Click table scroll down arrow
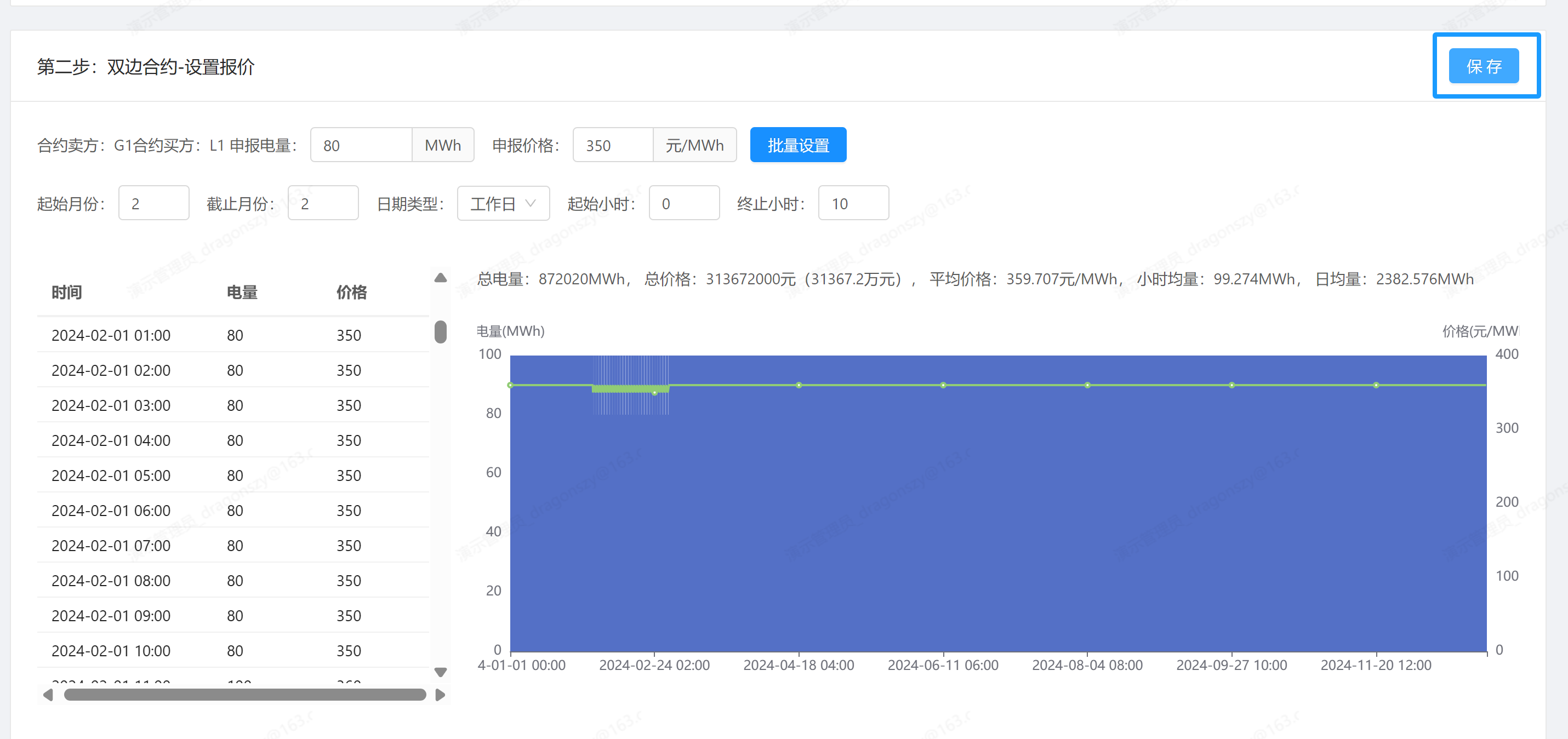Screen dimensions: 1568x739 pos(441,672)
